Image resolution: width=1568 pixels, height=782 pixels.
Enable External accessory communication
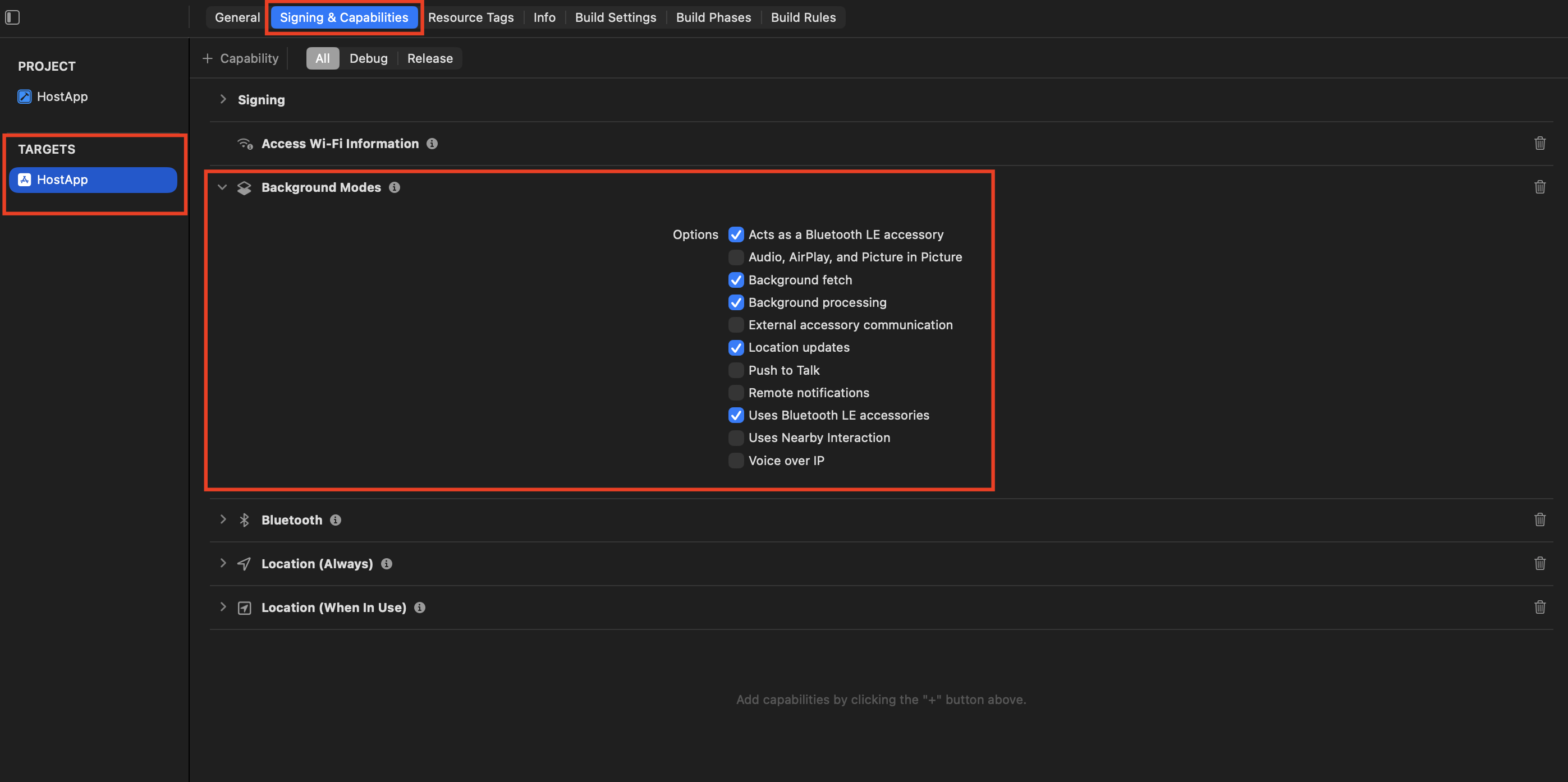click(736, 325)
